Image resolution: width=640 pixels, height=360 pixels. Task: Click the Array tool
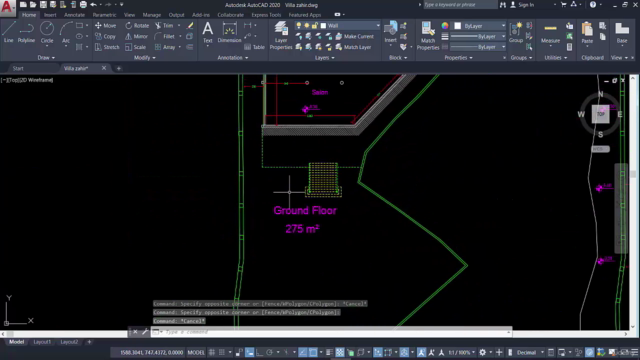coord(165,47)
